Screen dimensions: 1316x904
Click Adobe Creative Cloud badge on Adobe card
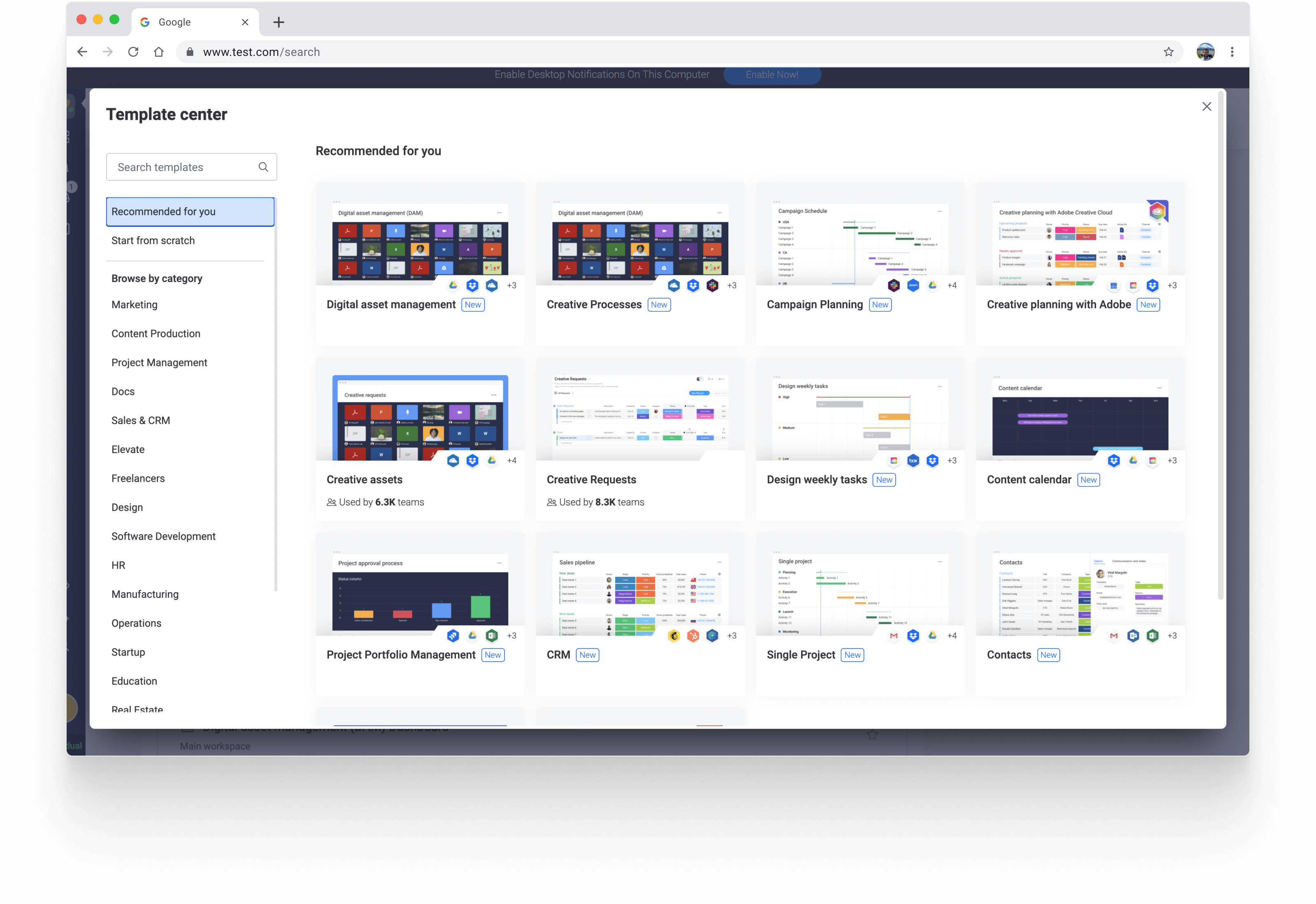coord(1157,211)
